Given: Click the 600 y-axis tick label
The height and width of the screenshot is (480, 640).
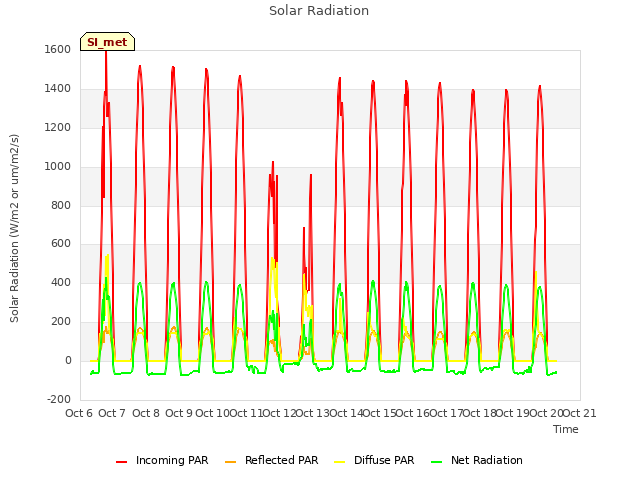Looking at the screenshot, I should coord(61,244).
